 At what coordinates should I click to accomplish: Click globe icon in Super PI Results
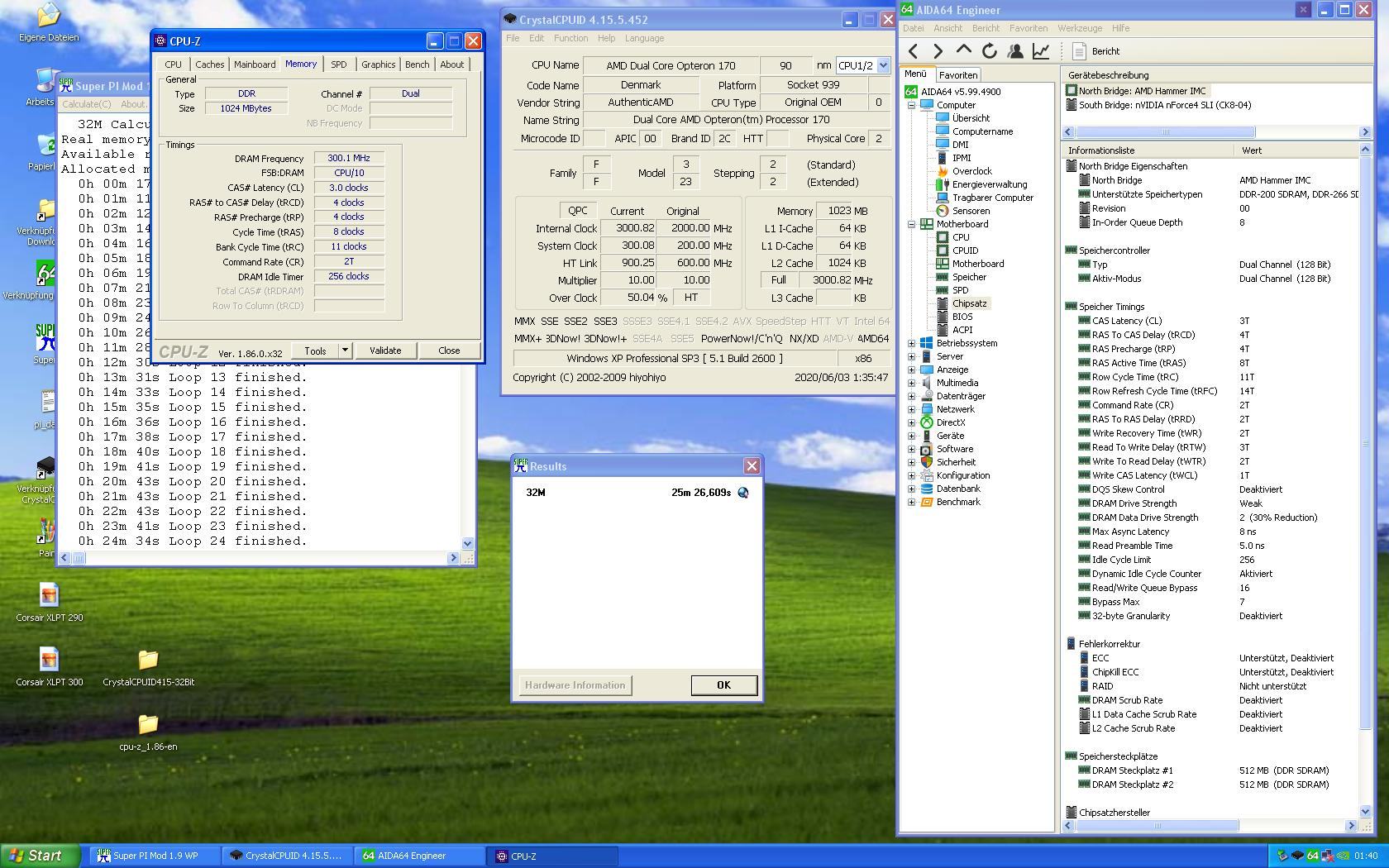(x=742, y=493)
